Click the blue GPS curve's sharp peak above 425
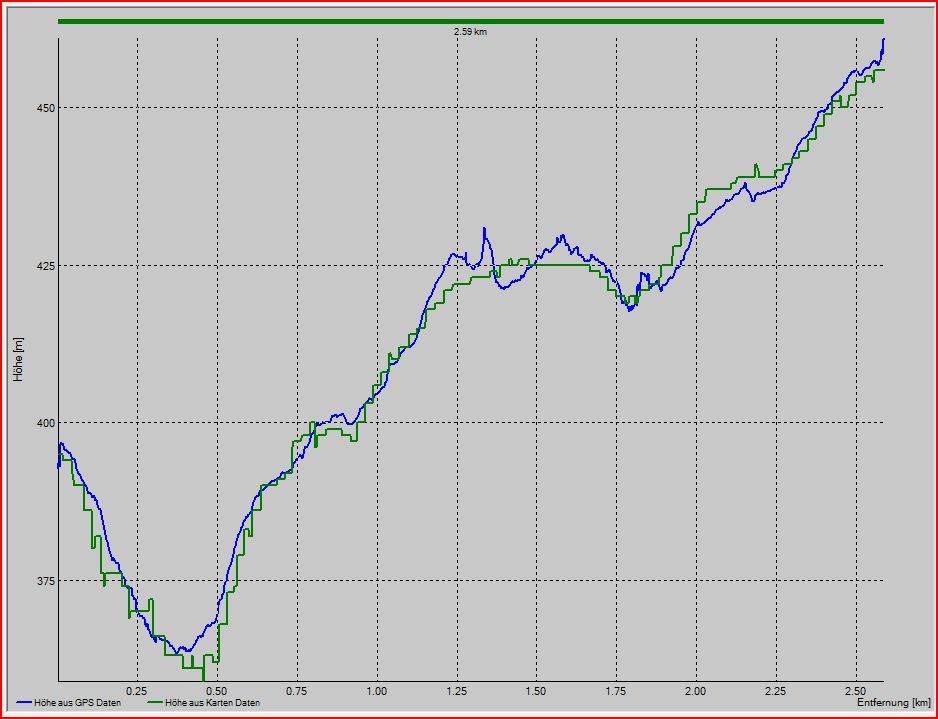The image size is (938, 719). [484, 229]
